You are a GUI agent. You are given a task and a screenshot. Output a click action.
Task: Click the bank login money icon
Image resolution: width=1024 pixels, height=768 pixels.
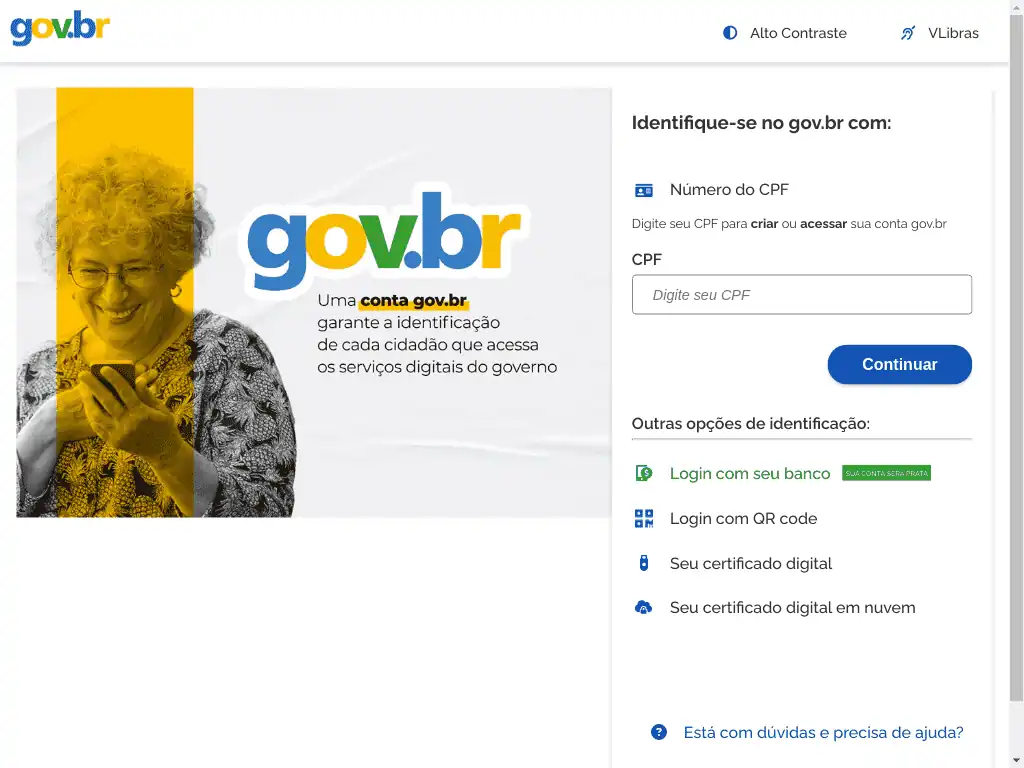coord(643,473)
